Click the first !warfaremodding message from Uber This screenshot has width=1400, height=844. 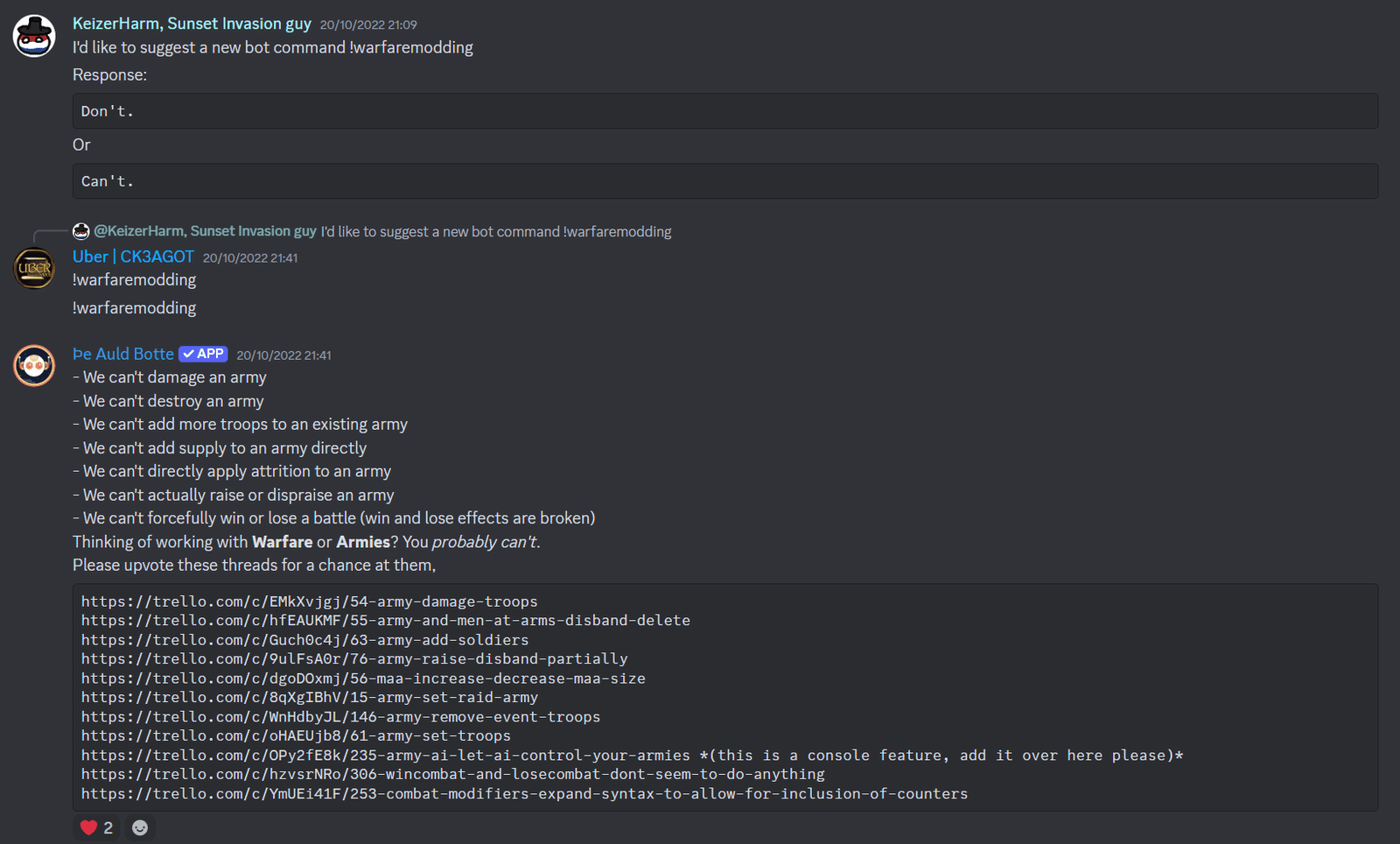[135, 280]
